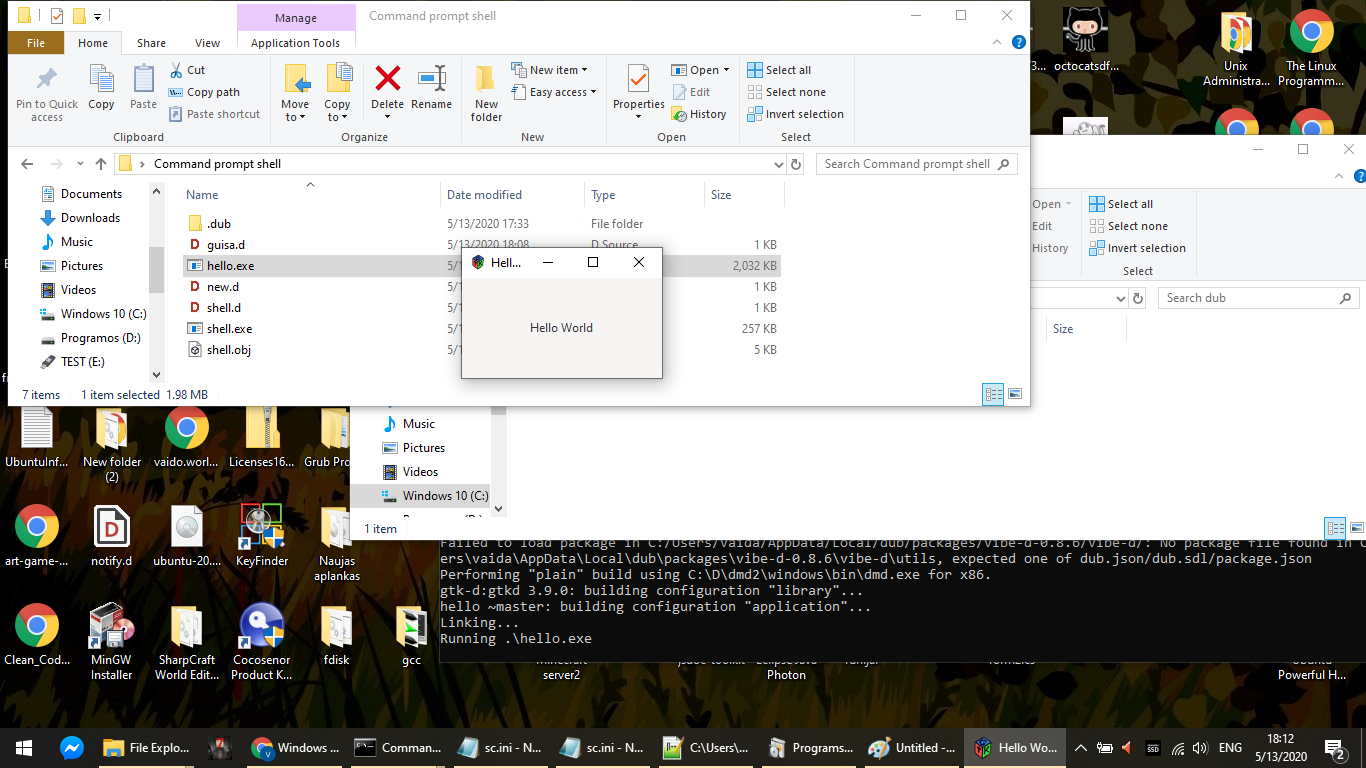
Task: Switch to the View ribbon tab
Action: (x=207, y=43)
